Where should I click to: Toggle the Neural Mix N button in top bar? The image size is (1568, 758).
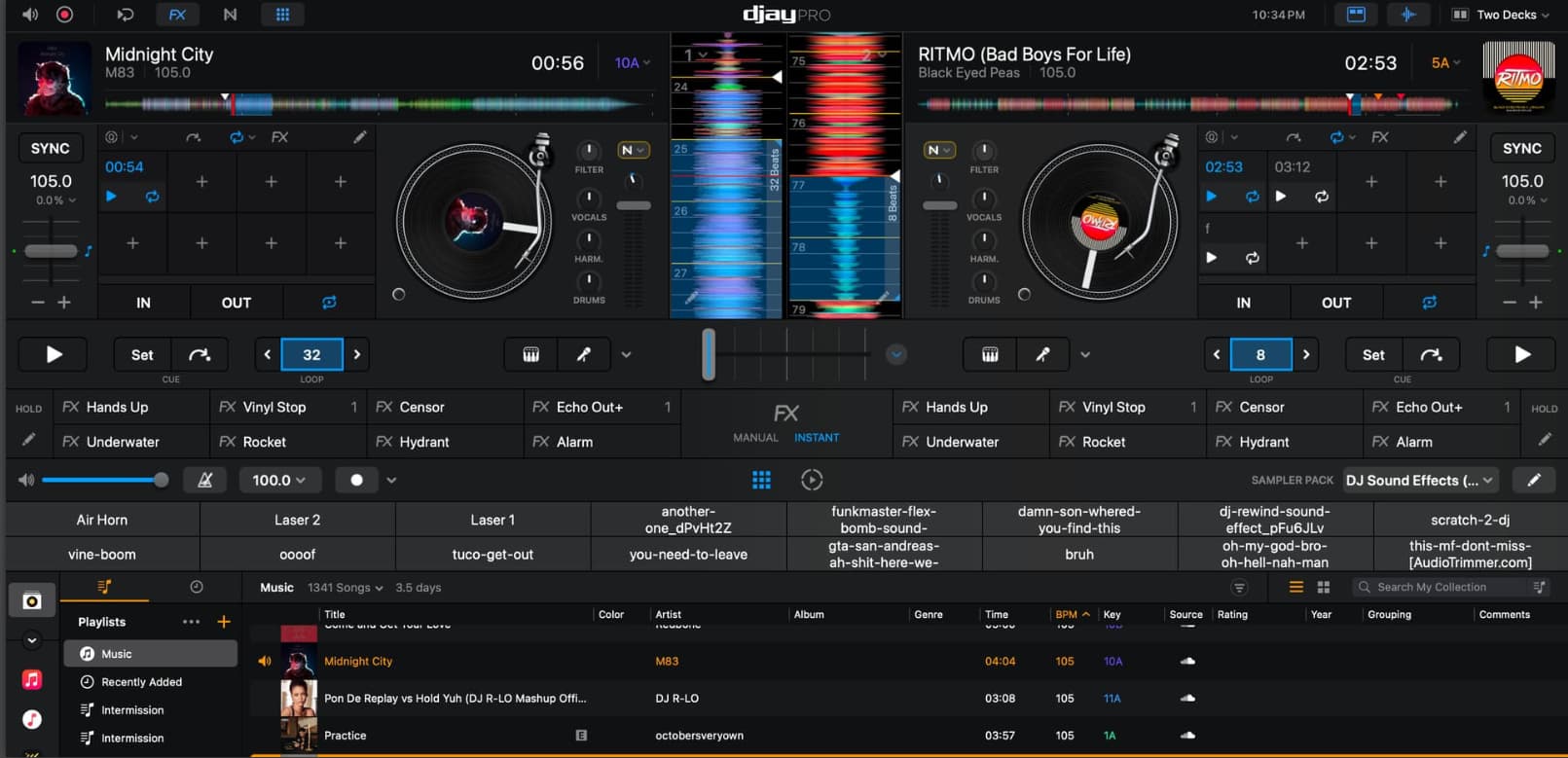pyautogui.click(x=230, y=15)
